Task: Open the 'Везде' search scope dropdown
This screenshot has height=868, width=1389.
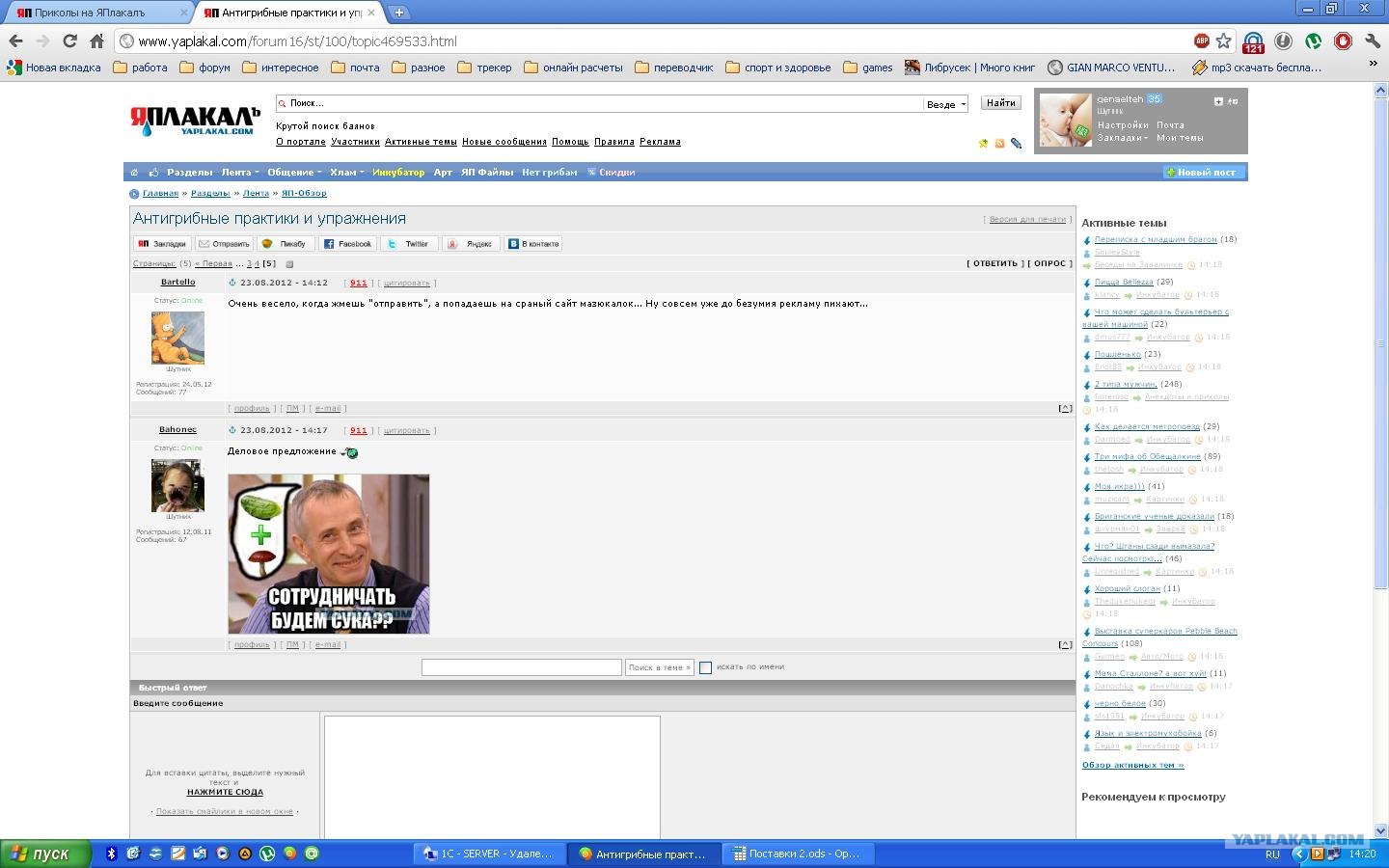Action: coord(945,104)
